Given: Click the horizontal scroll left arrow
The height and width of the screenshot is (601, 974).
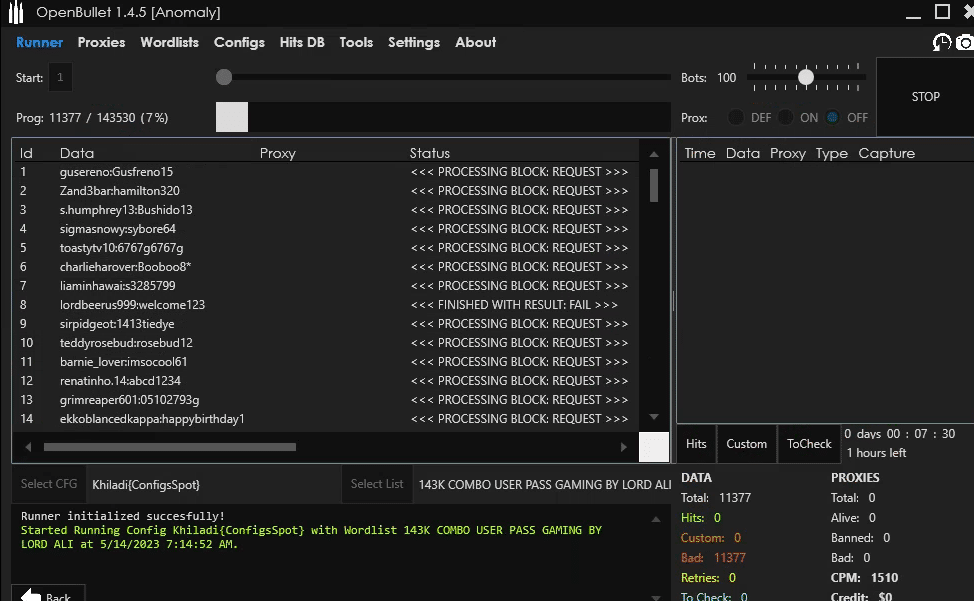Looking at the screenshot, I should click(x=28, y=447).
